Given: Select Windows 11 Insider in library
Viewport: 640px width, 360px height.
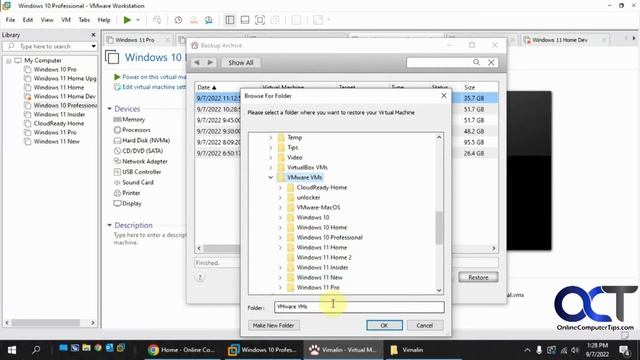Looking at the screenshot, I should tap(59, 114).
